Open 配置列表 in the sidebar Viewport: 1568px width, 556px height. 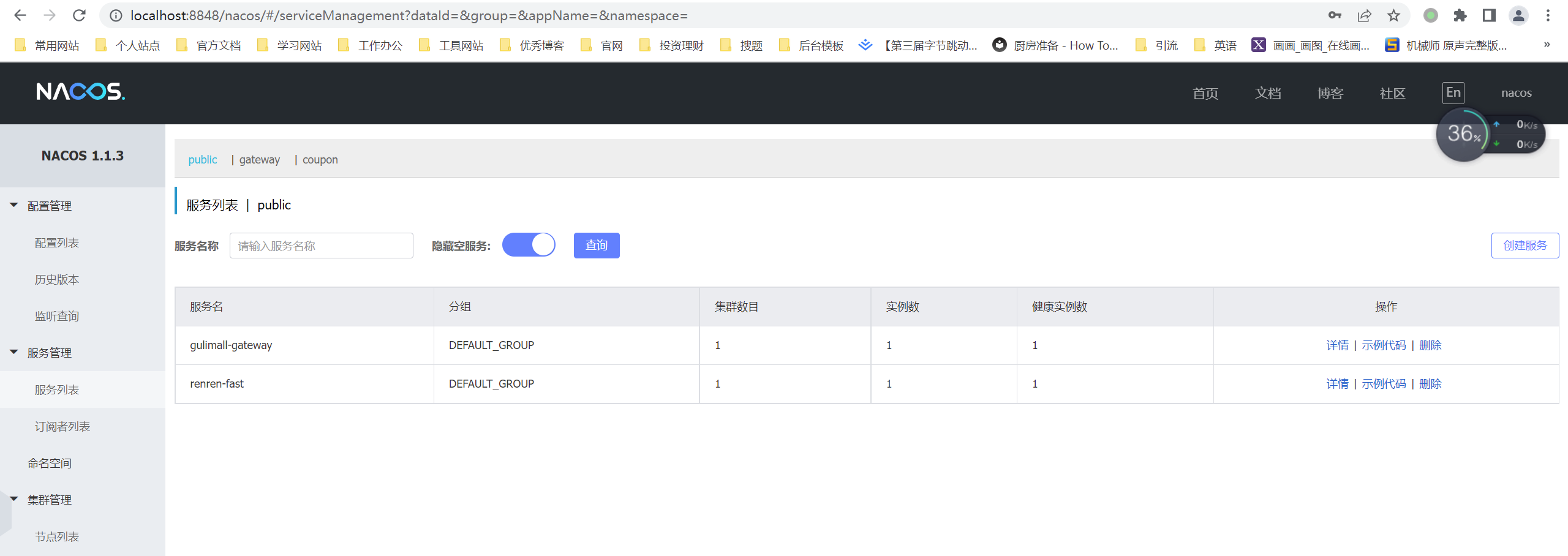57,242
